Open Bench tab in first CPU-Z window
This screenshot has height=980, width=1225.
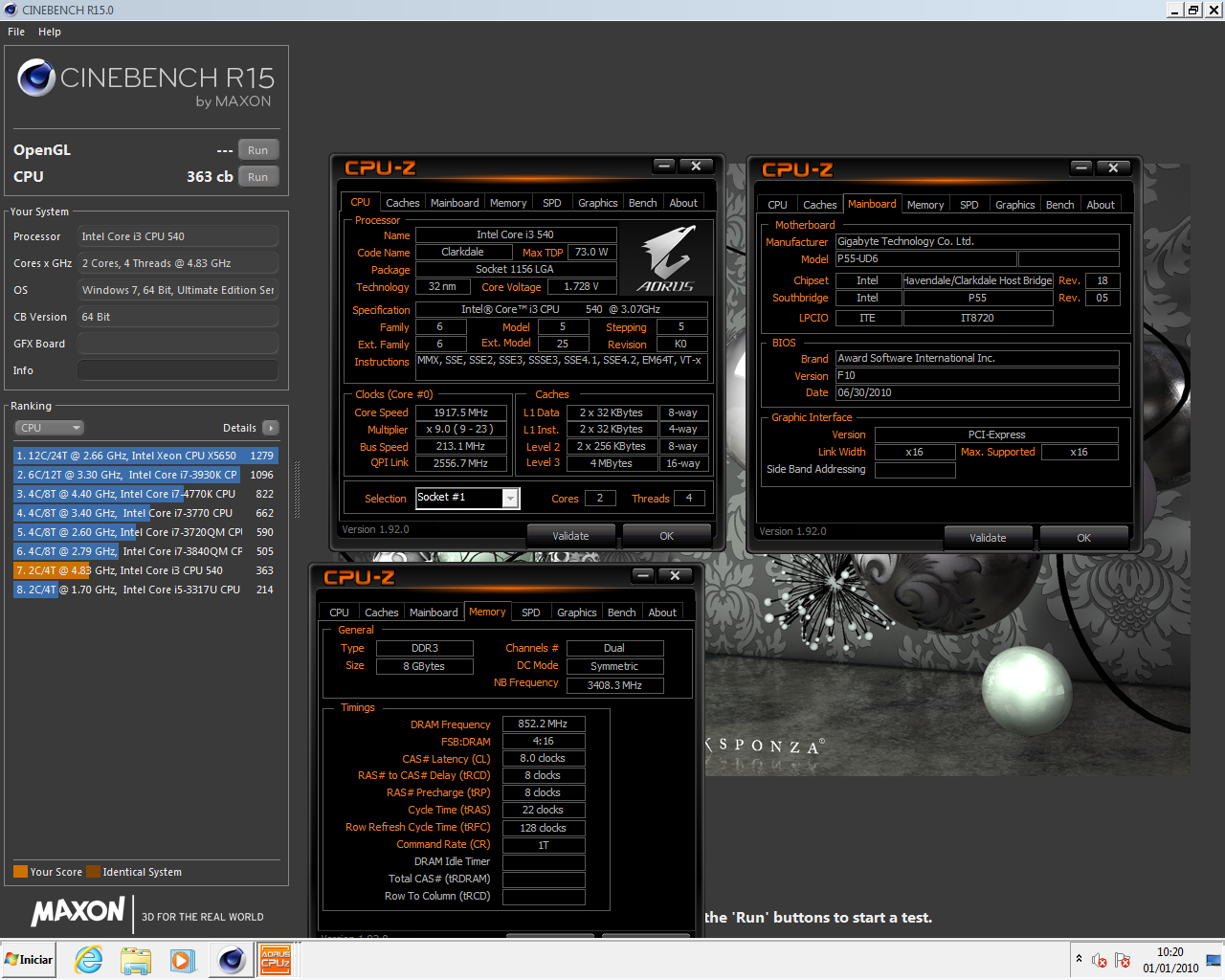coord(643,203)
